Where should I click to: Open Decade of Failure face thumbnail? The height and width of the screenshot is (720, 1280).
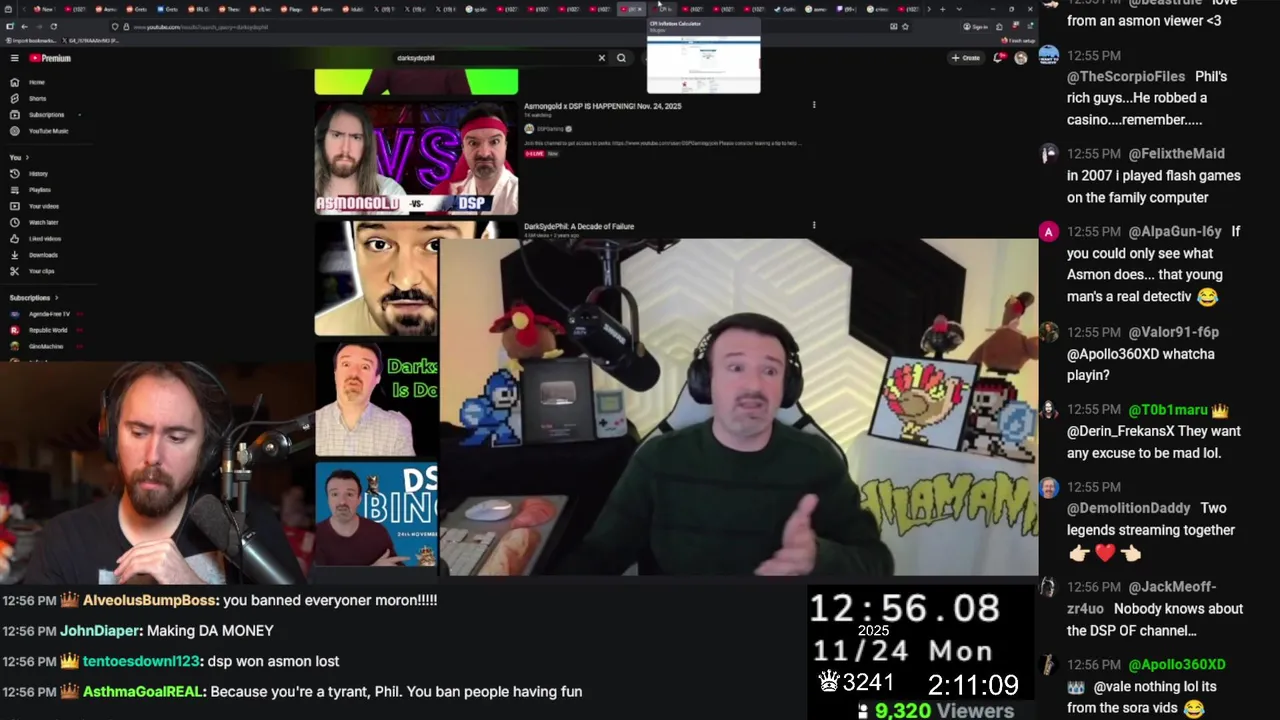pos(376,278)
